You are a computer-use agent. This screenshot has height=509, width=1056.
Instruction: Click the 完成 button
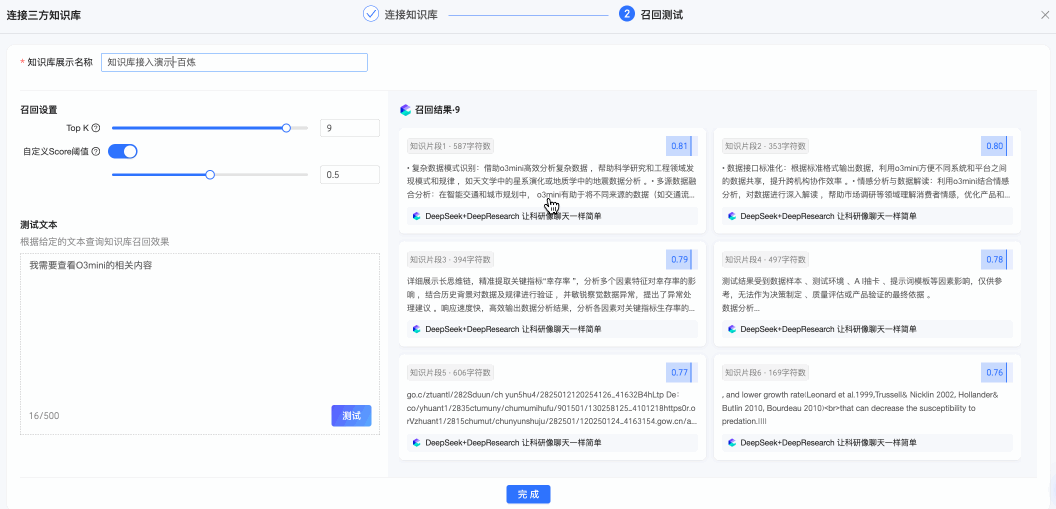coord(528,494)
